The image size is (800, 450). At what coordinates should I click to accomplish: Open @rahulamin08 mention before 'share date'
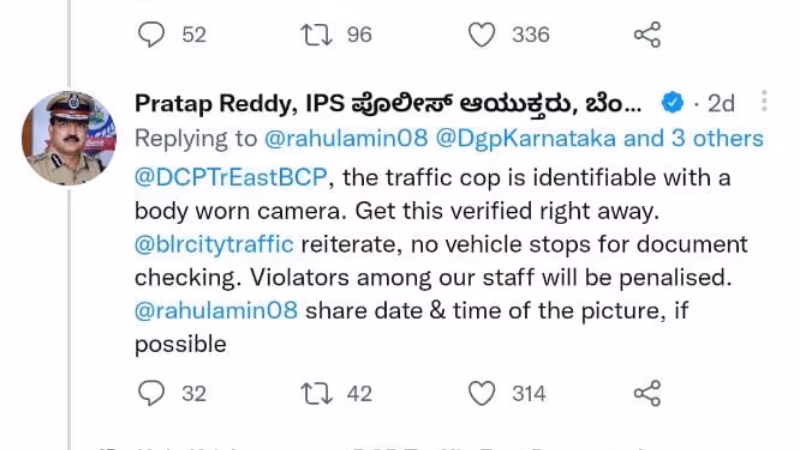pyautogui.click(x=216, y=310)
